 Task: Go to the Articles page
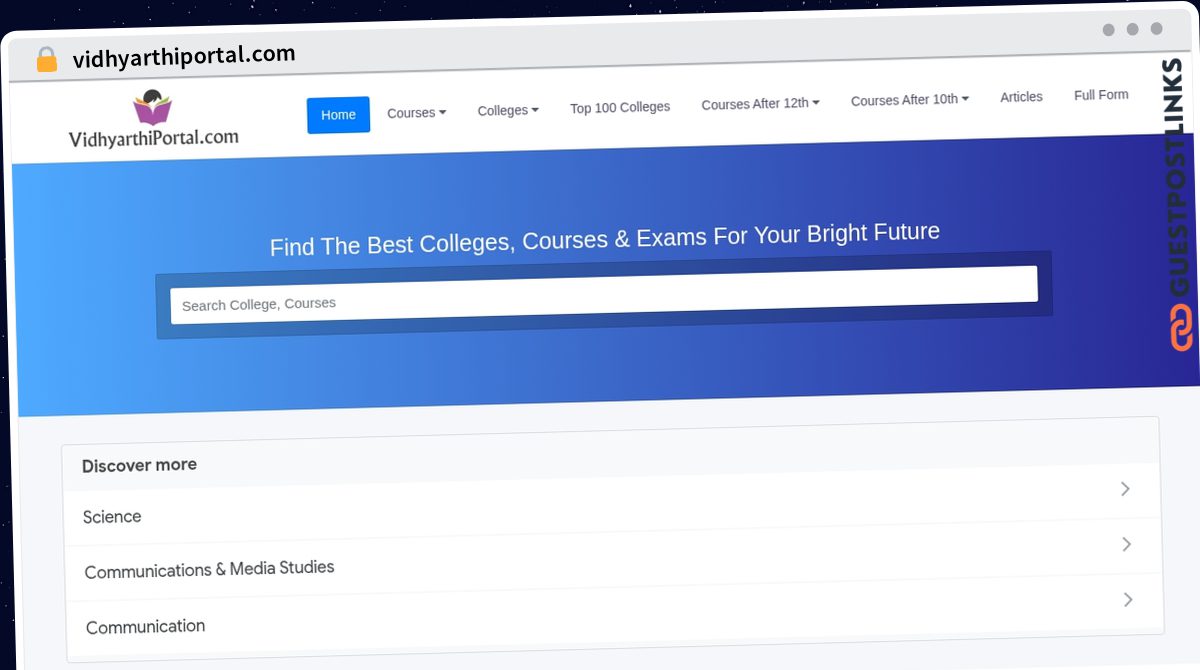tap(1021, 97)
